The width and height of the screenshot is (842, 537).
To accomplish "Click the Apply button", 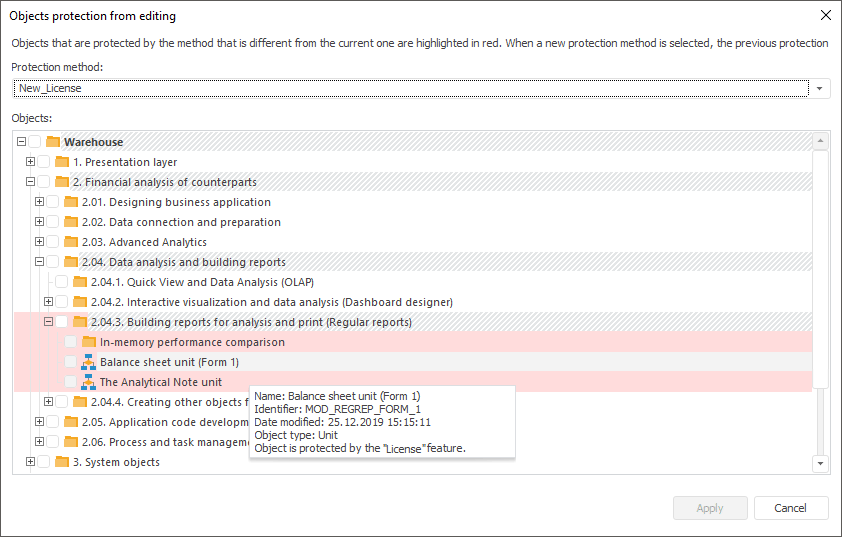I will 710,508.
